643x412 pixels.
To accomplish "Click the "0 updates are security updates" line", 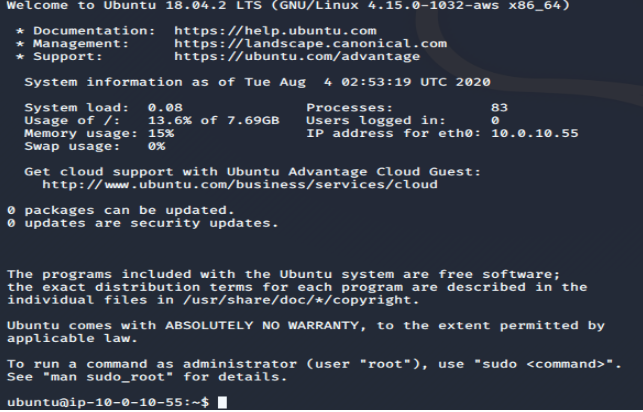I will [143, 223].
